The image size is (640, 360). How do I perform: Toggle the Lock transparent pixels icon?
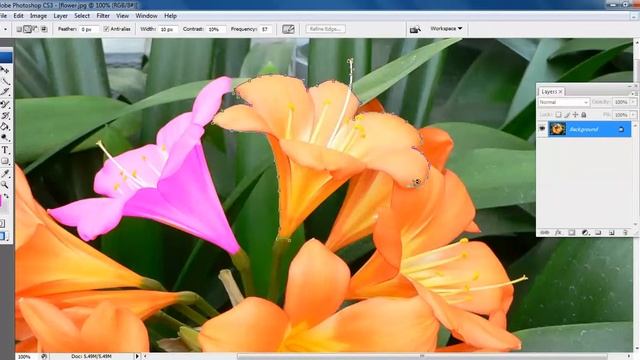pyautogui.click(x=558, y=115)
